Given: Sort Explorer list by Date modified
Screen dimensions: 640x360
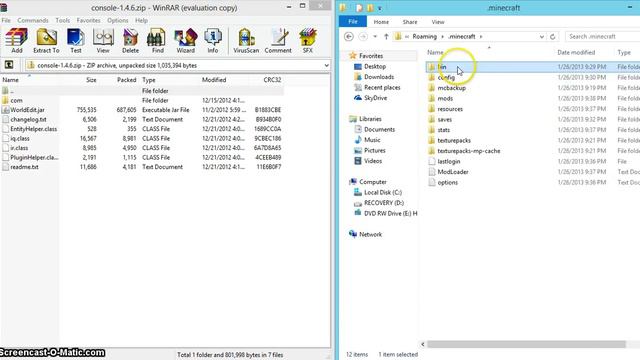Looking at the screenshot, I should [x=576, y=52].
